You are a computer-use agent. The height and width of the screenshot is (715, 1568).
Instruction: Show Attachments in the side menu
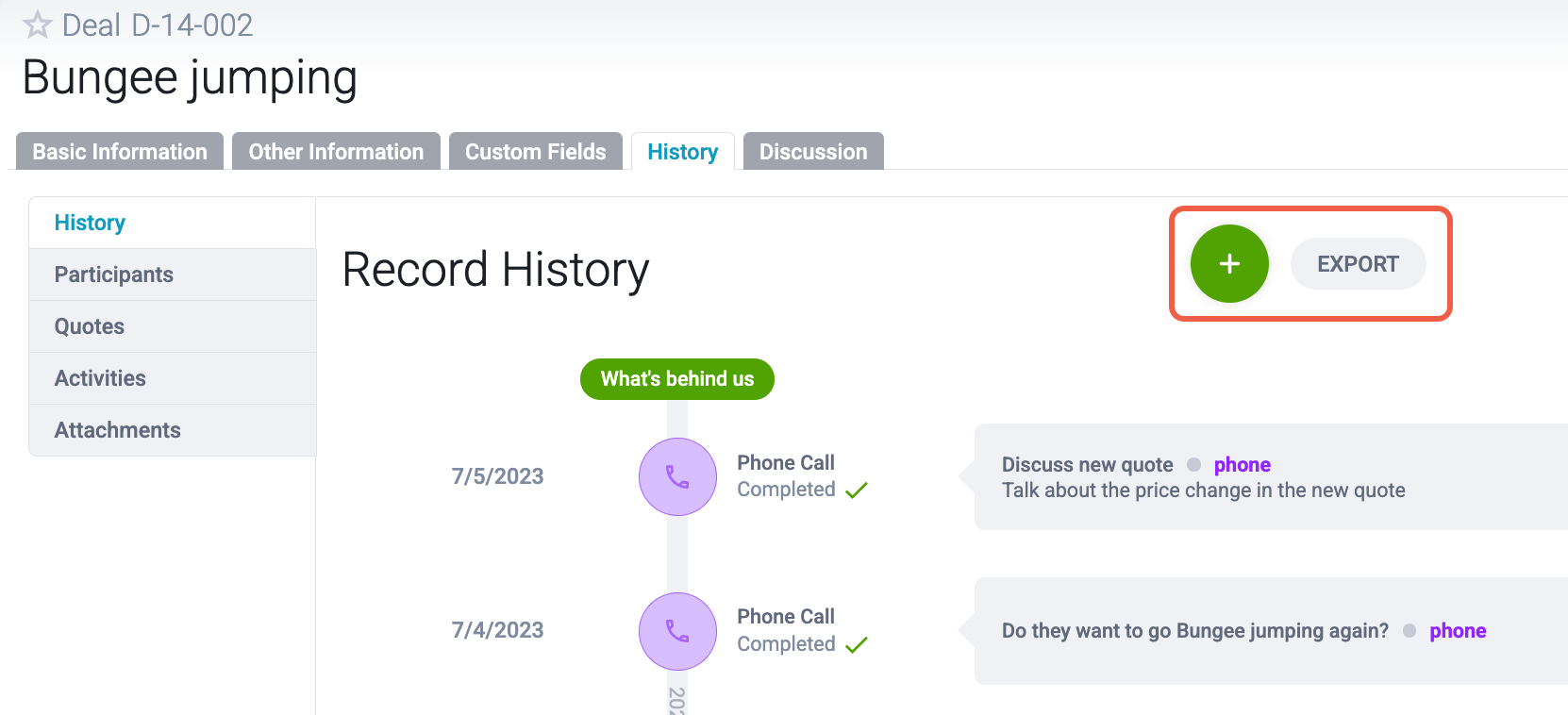[x=173, y=430]
